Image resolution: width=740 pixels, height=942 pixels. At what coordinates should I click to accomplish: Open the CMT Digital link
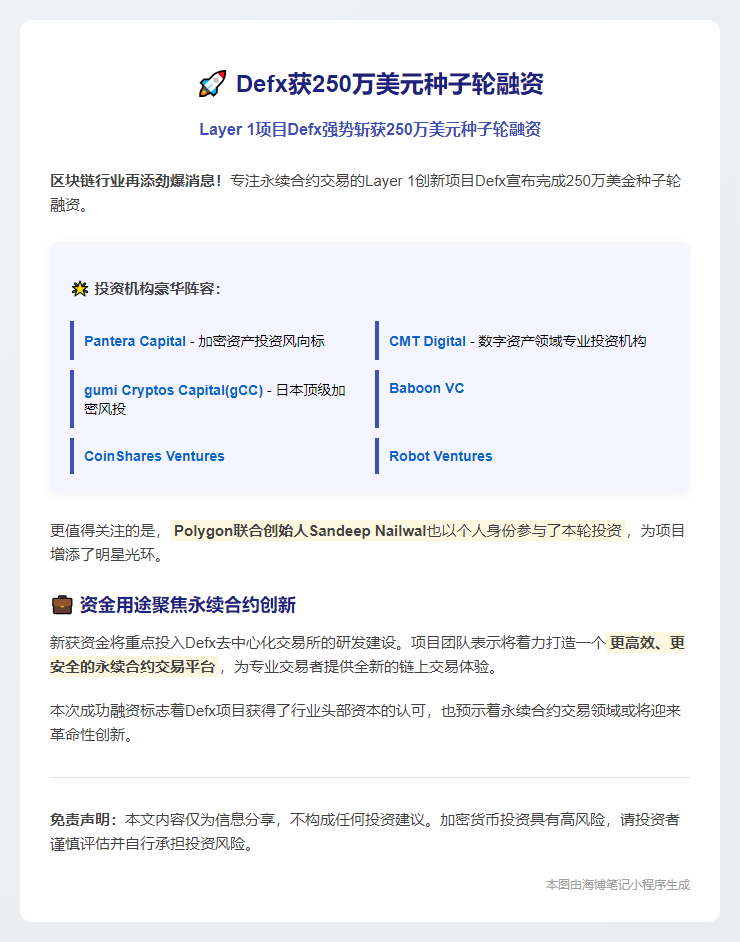[x=427, y=341]
